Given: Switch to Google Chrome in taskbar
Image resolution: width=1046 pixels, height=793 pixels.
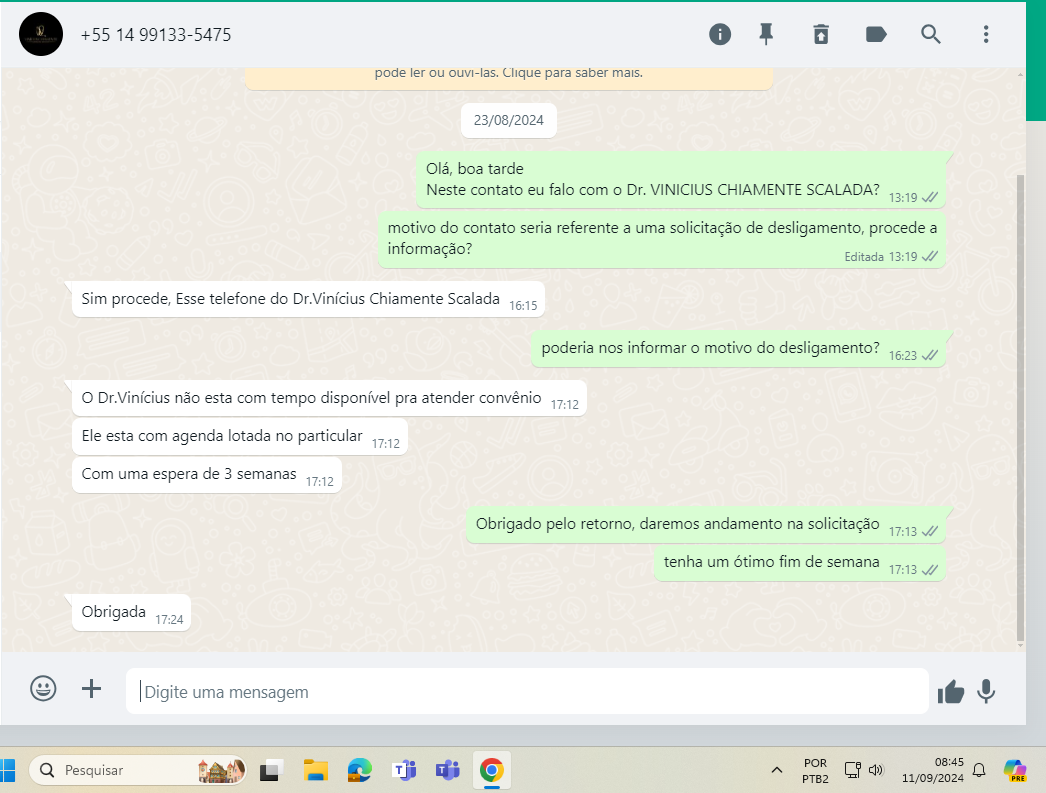Looking at the screenshot, I should coord(492,770).
